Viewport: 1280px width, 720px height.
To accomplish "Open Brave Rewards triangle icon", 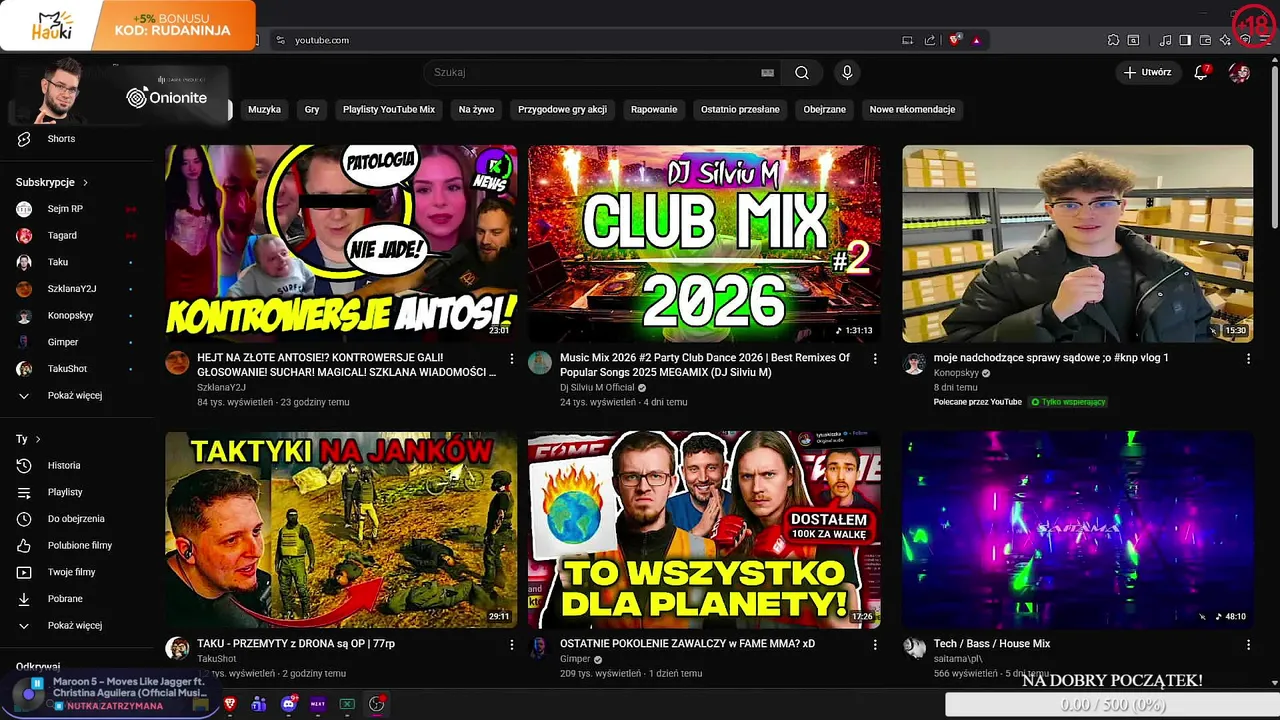I will [x=976, y=40].
